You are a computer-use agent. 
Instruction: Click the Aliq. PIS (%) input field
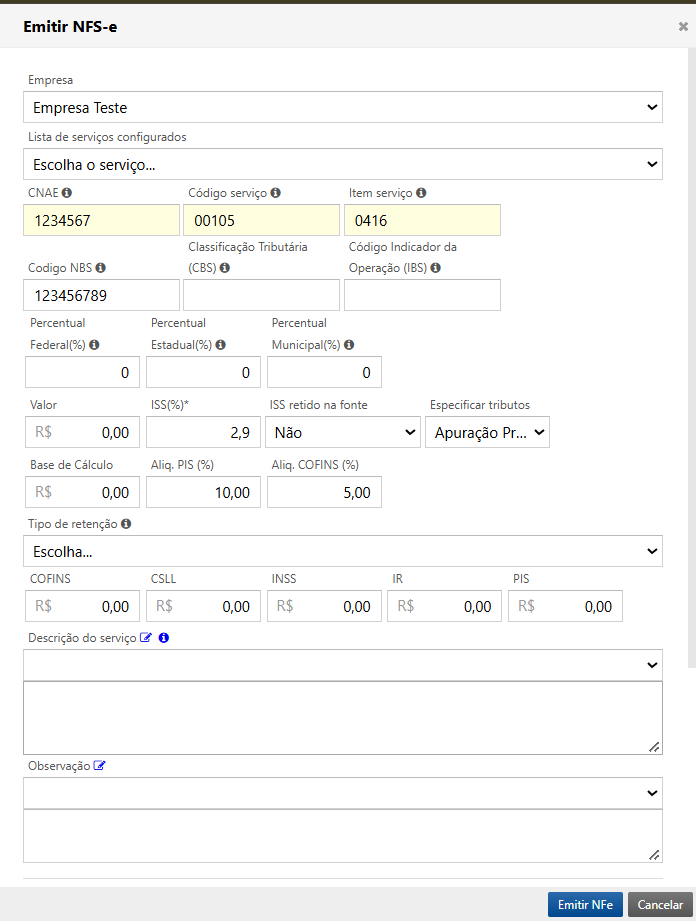pyautogui.click(x=203, y=492)
